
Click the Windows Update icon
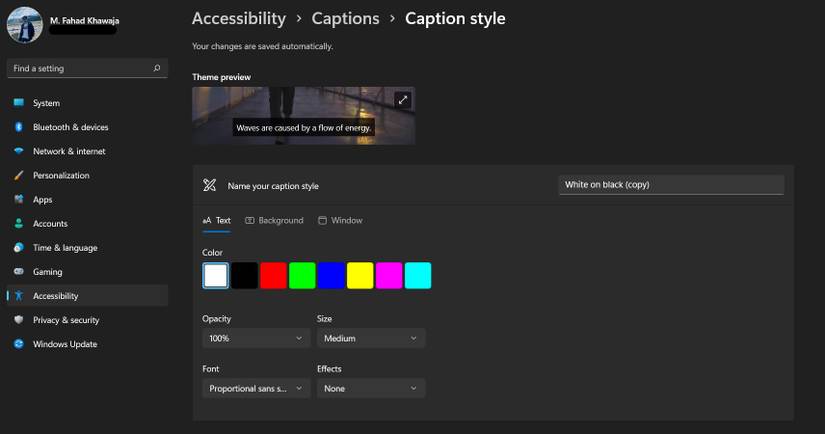pos(19,344)
